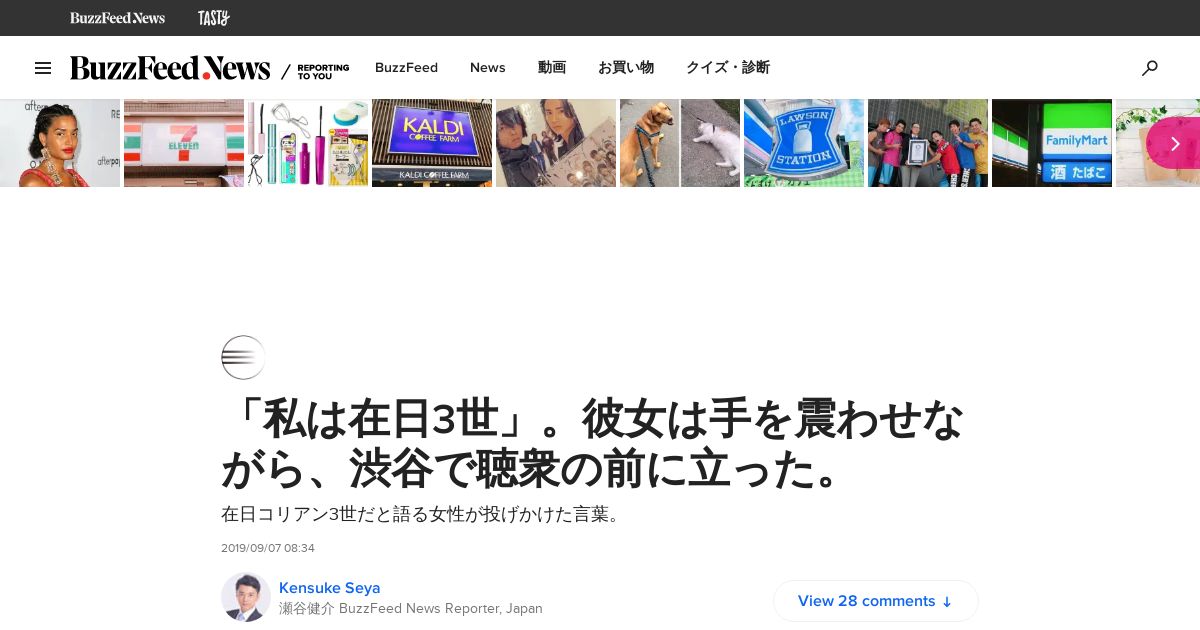The height and width of the screenshot is (630, 1200).
Task: Open the Kaldi Coffee Farm thumbnail
Action: click(x=432, y=143)
